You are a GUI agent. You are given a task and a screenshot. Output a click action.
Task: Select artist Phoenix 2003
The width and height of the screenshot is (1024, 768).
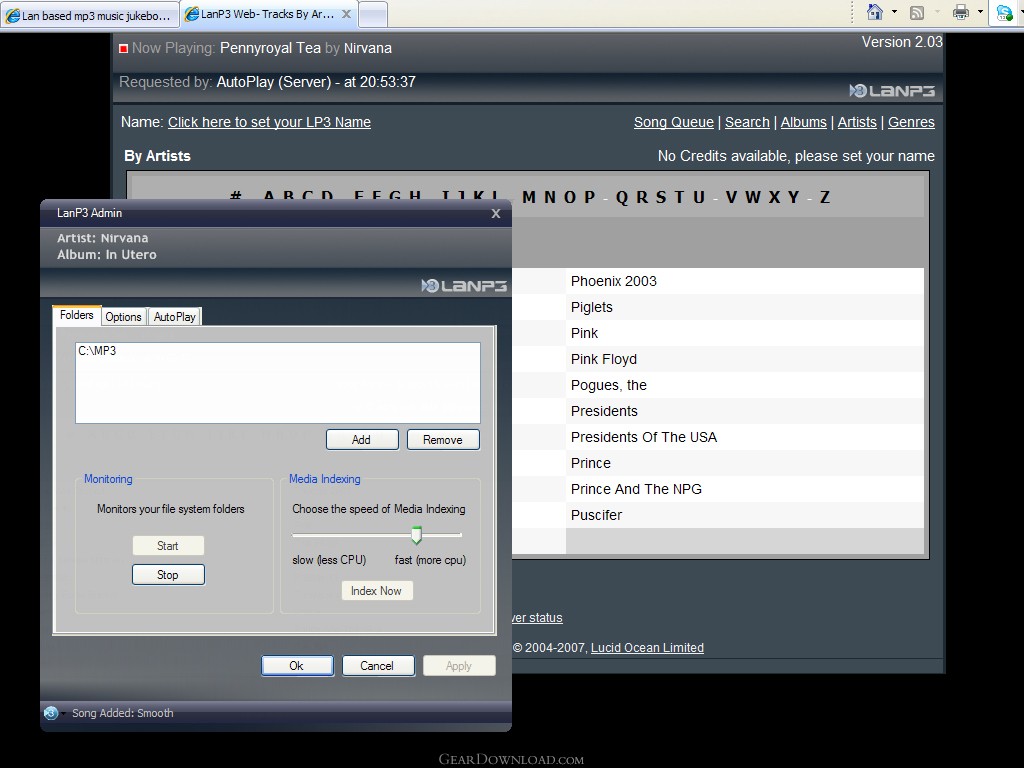[614, 281]
